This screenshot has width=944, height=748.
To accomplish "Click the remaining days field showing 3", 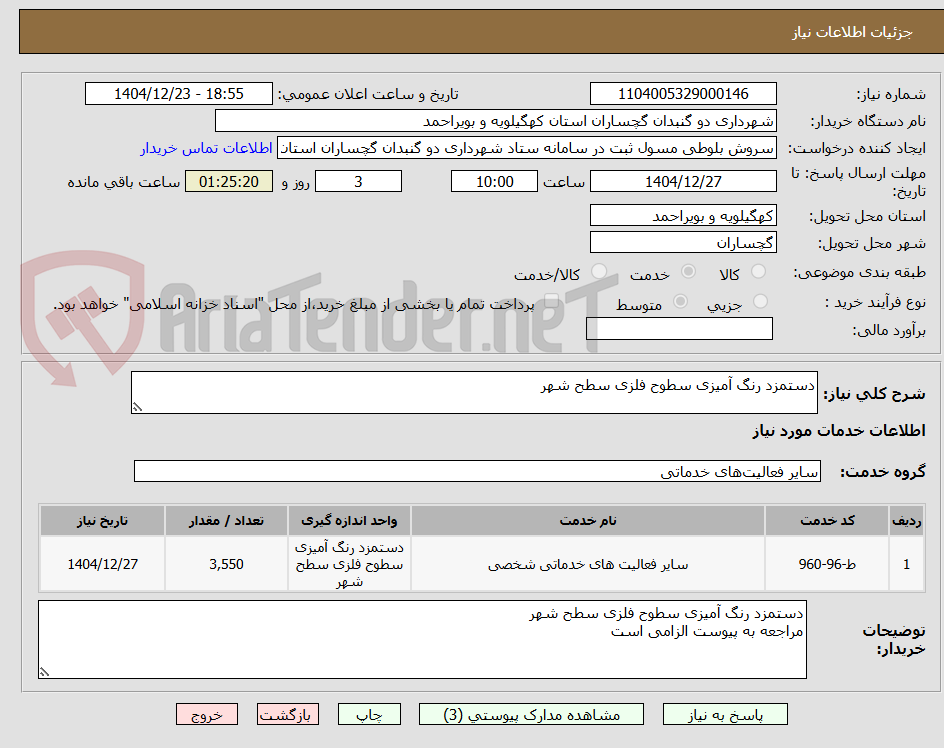I will coord(358,181).
